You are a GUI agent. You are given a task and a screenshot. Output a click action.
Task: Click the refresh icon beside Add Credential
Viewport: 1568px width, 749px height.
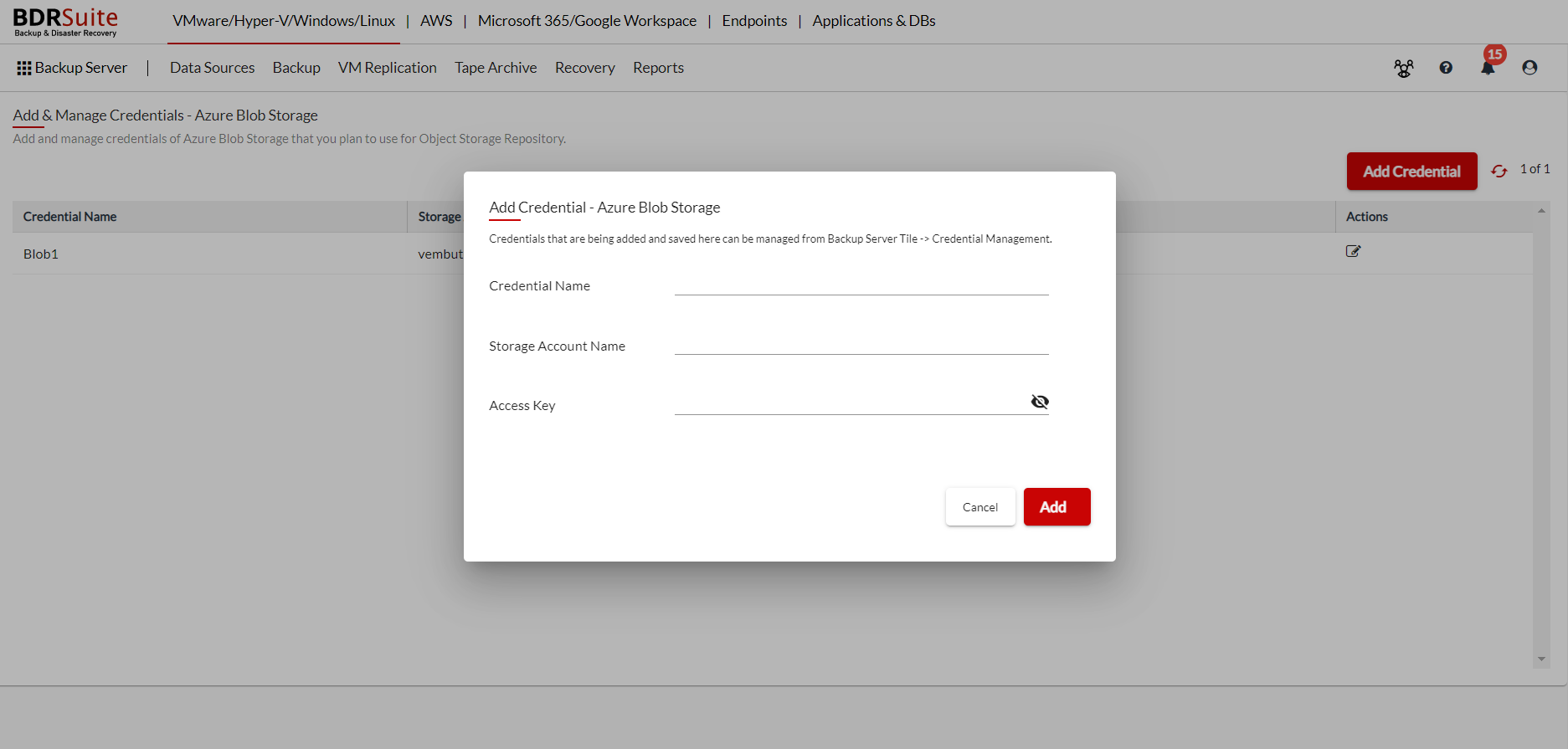[x=1499, y=171]
